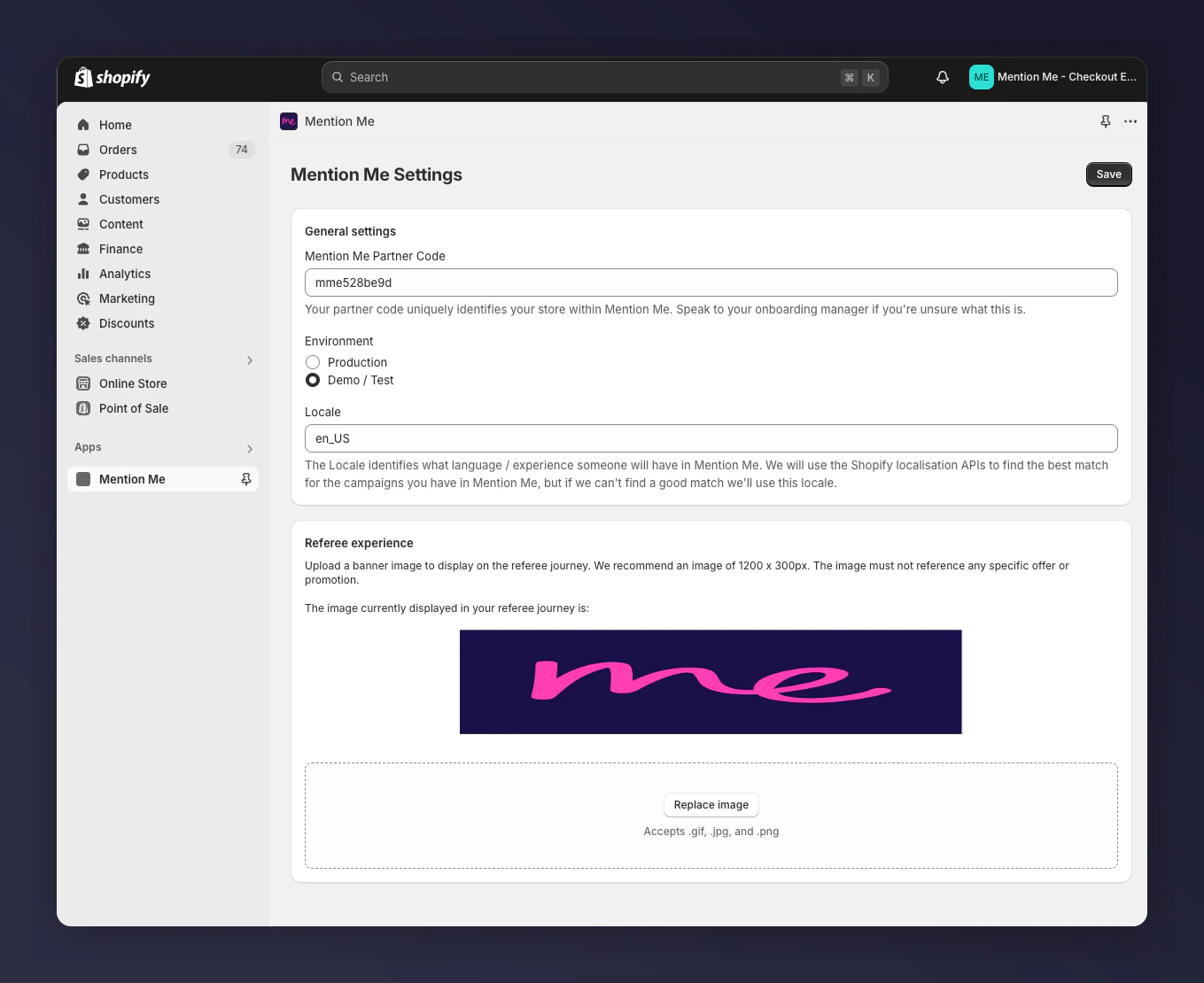Click the Orders inbox icon

coord(83,150)
